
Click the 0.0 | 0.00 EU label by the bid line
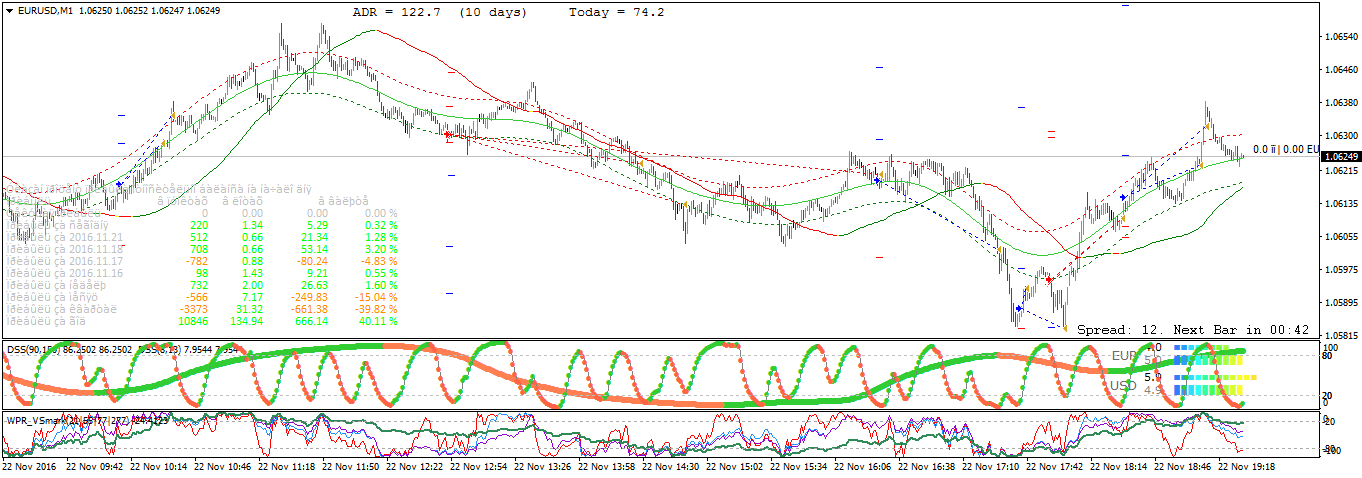(x=1286, y=149)
